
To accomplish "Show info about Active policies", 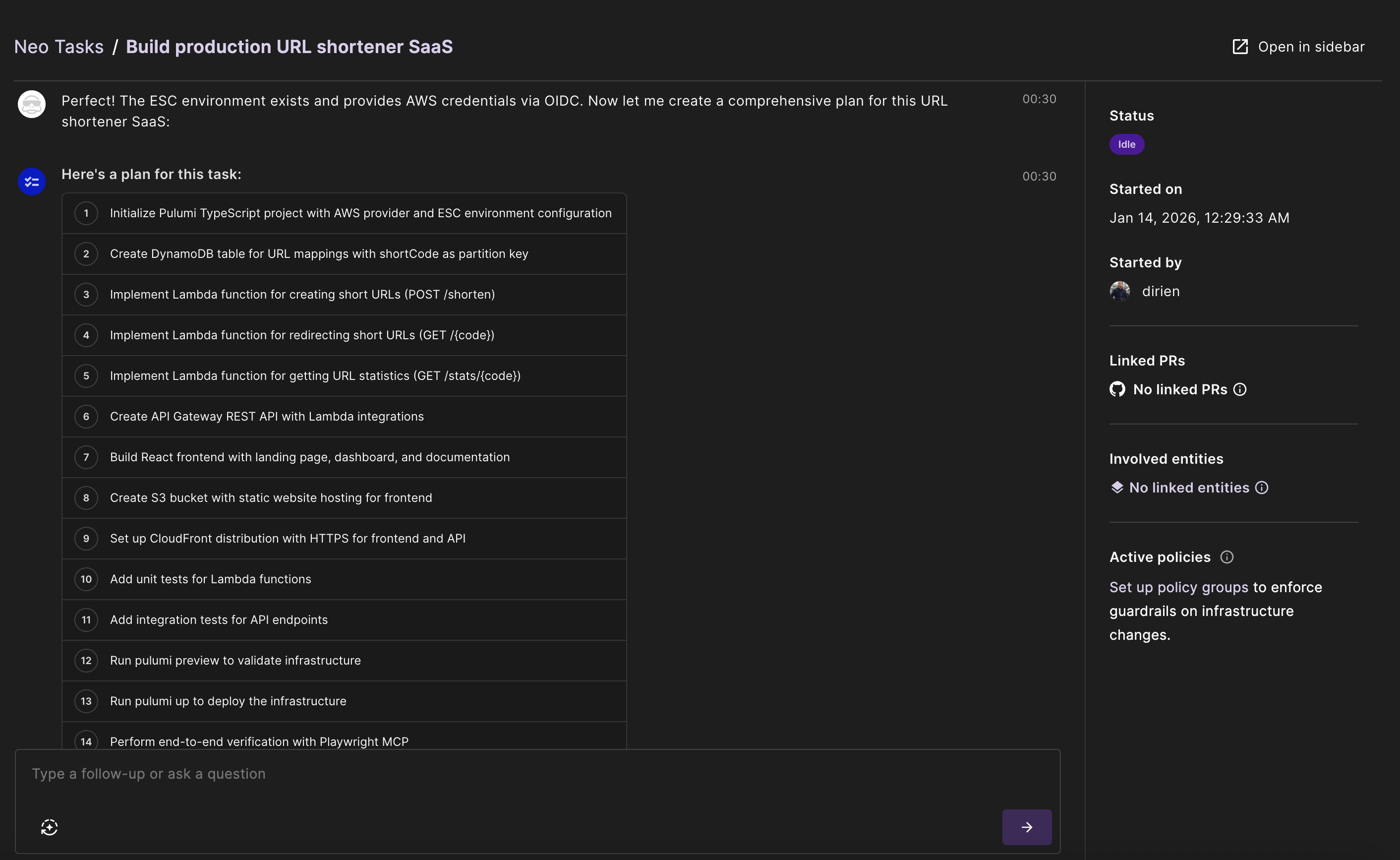I will coord(1226,557).
